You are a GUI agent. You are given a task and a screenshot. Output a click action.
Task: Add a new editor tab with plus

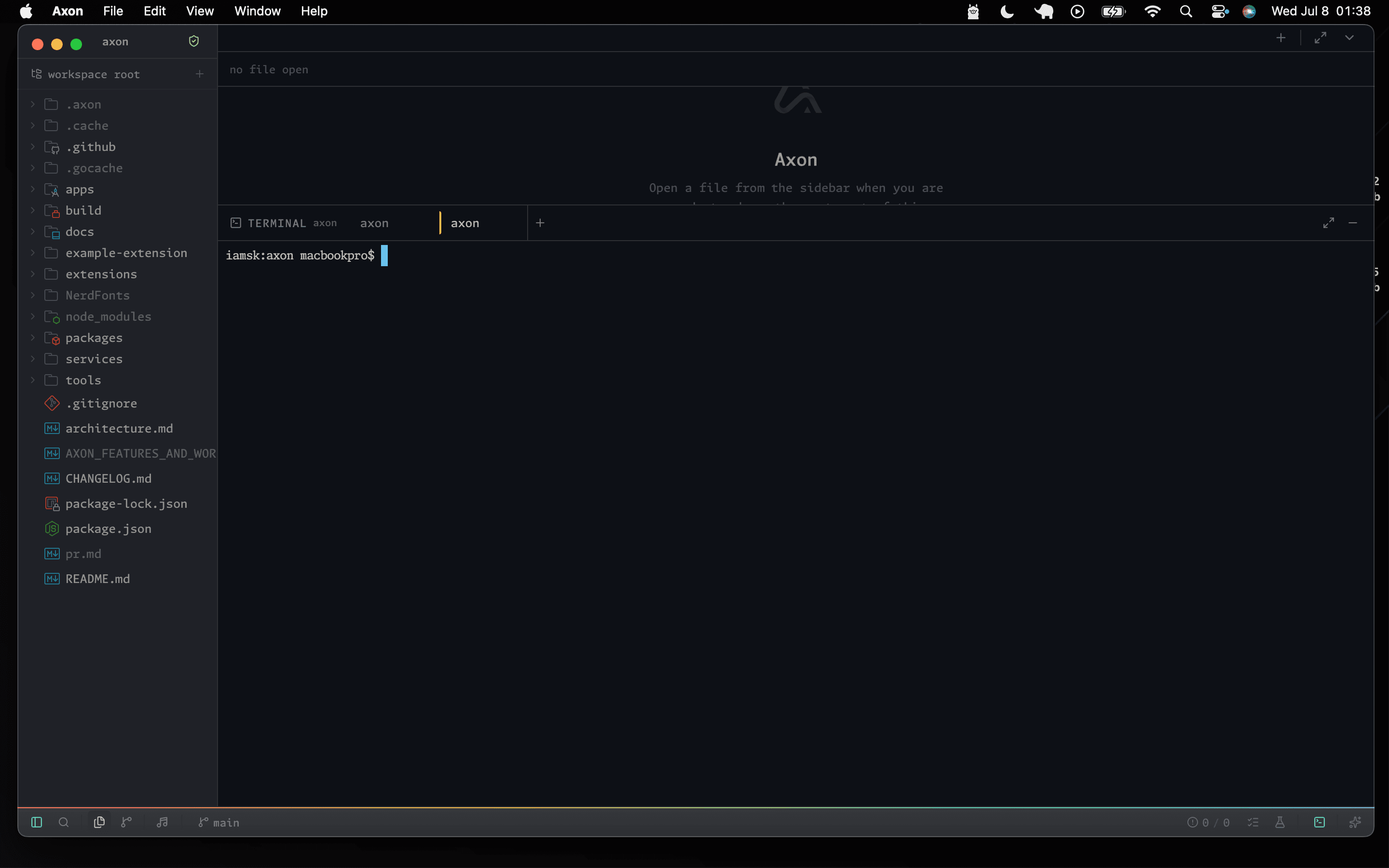coord(1280,38)
